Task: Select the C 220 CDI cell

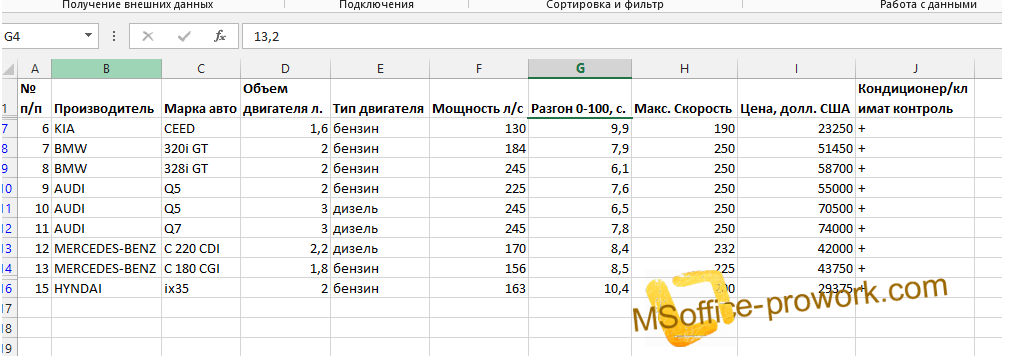Action: (x=201, y=248)
